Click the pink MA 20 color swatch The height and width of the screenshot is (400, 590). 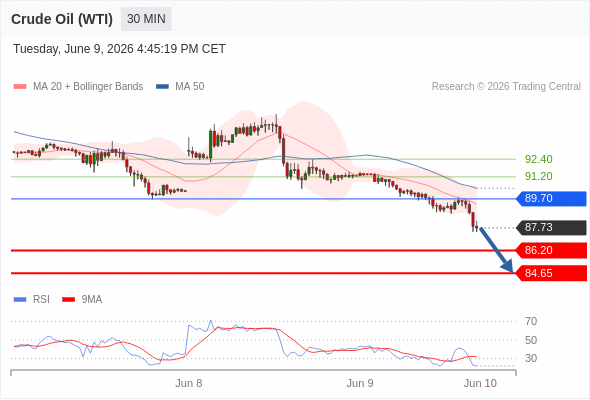20,87
